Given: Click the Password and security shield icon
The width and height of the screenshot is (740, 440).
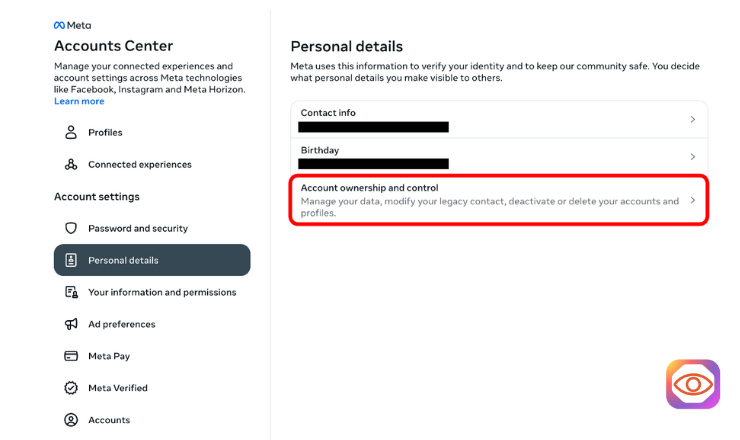Looking at the screenshot, I should click(71, 228).
